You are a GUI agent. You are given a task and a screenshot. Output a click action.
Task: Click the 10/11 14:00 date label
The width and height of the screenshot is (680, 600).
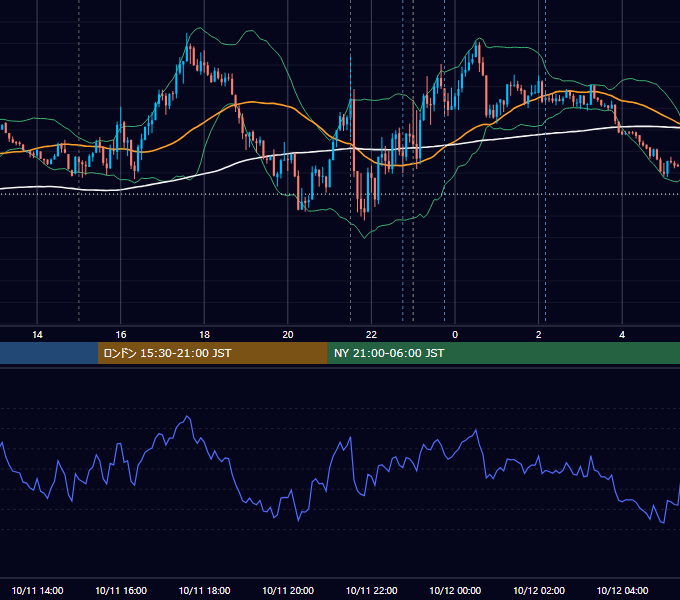tap(37, 590)
